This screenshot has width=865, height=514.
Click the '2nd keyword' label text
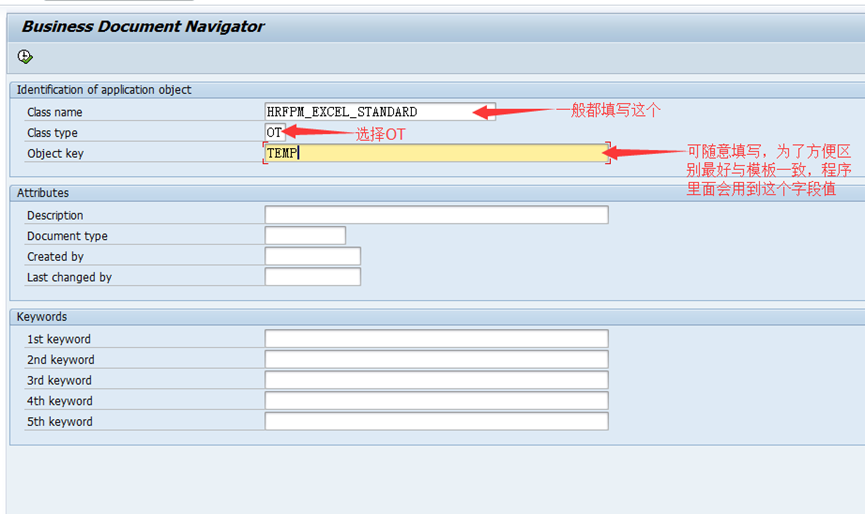pos(61,360)
